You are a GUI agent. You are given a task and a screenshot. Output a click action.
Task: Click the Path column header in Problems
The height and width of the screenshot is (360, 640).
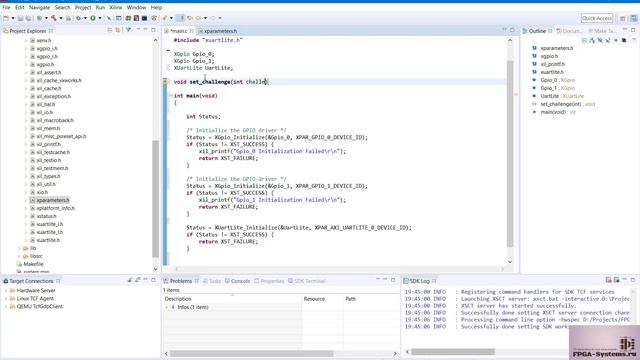click(x=371, y=299)
